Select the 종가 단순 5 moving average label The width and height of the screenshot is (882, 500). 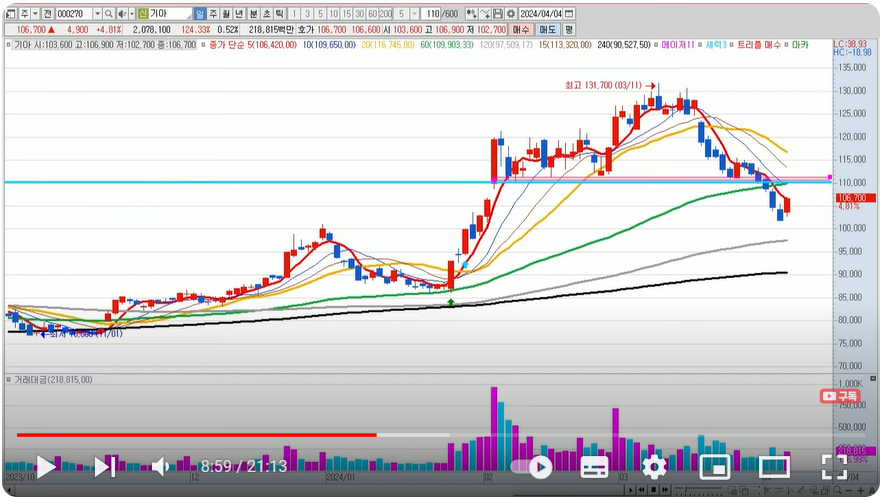coord(253,44)
